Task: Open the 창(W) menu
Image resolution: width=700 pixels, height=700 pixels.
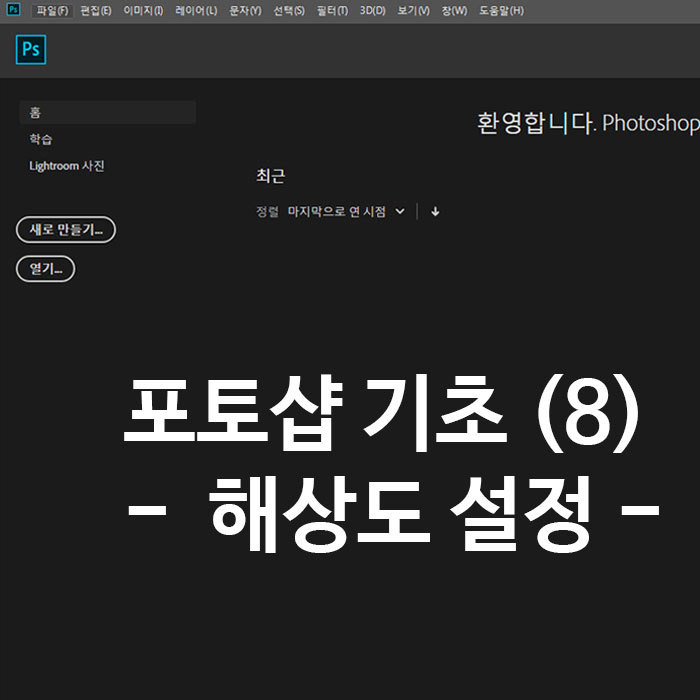Action: click(x=454, y=11)
